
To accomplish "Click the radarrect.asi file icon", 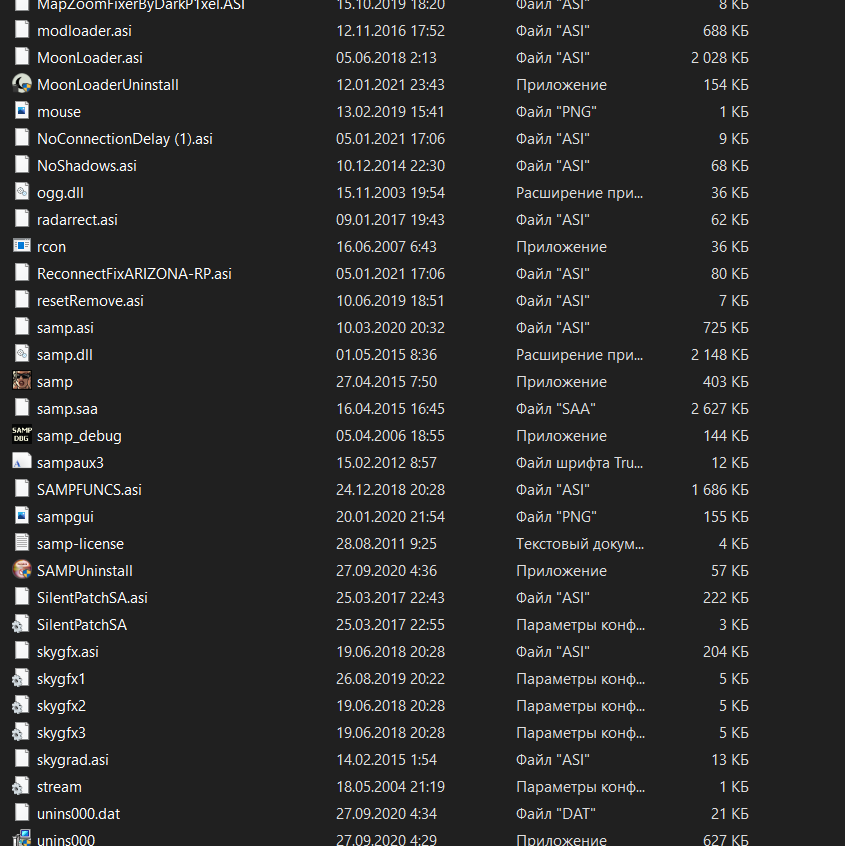I will 22,219.
